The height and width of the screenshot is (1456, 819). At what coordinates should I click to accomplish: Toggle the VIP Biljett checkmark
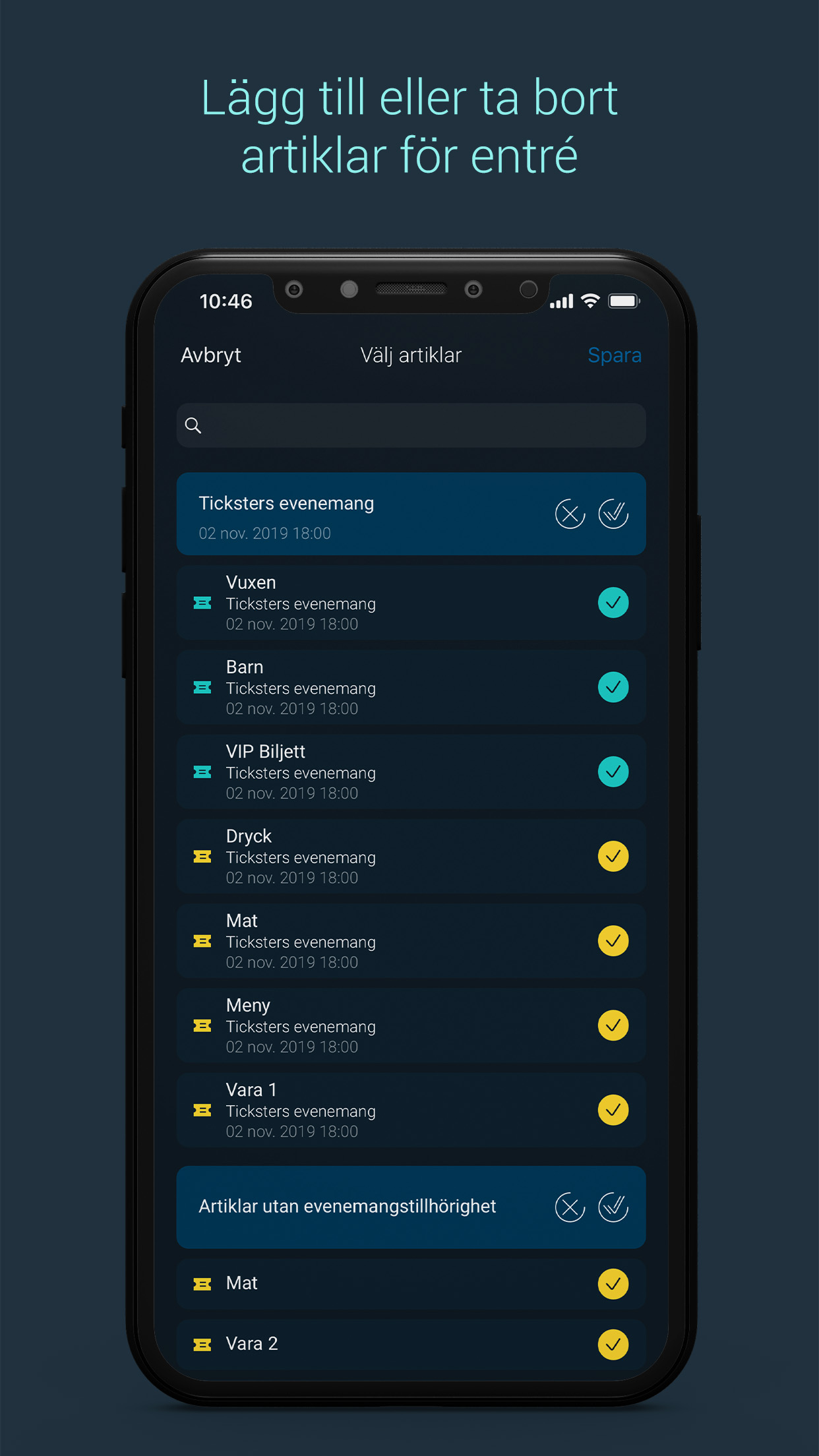pos(613,772)
